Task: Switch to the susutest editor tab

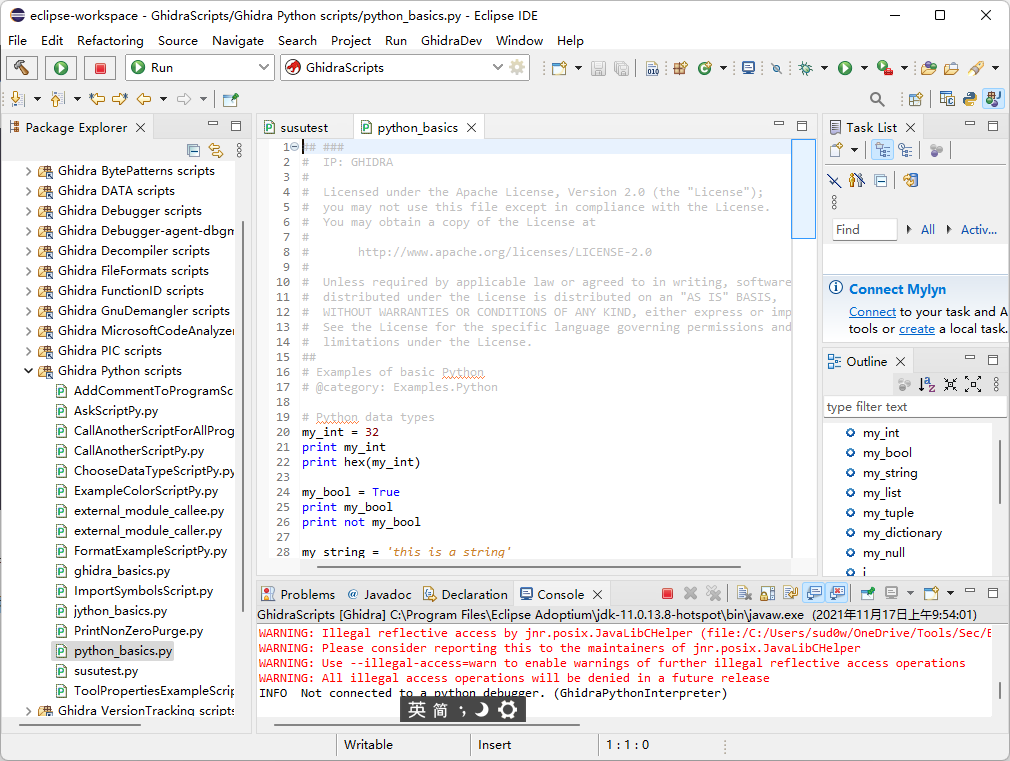Action: tap(304, 128)
